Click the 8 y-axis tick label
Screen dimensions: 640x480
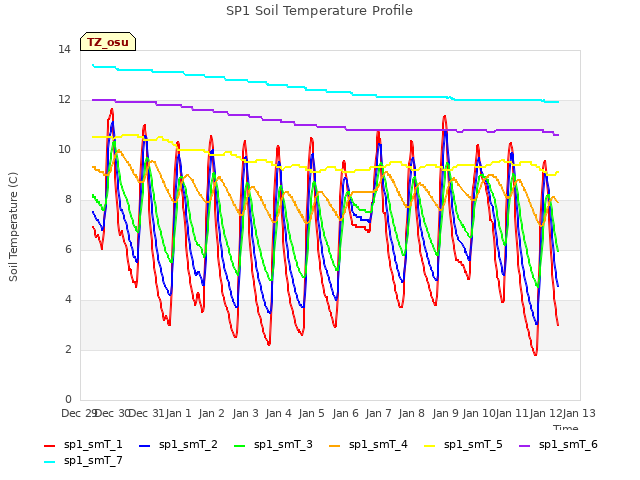68,200
